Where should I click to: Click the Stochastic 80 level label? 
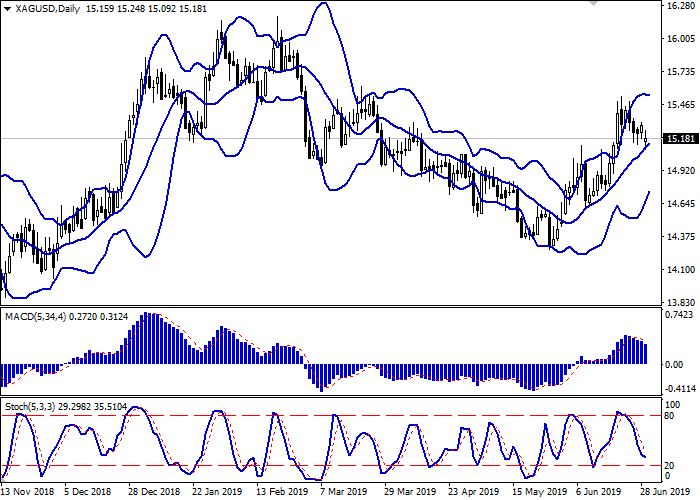pyautogui.click(x=672, y=415)
